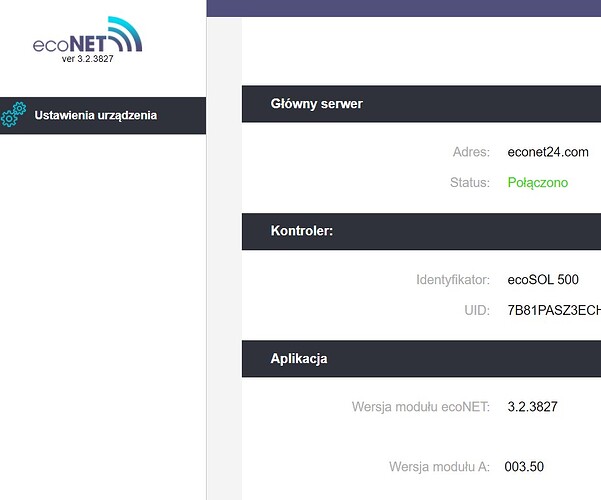The image size is (601, 500).
Task: Select the 7B81PASZ3EC UID value
Action: point(554,310)
